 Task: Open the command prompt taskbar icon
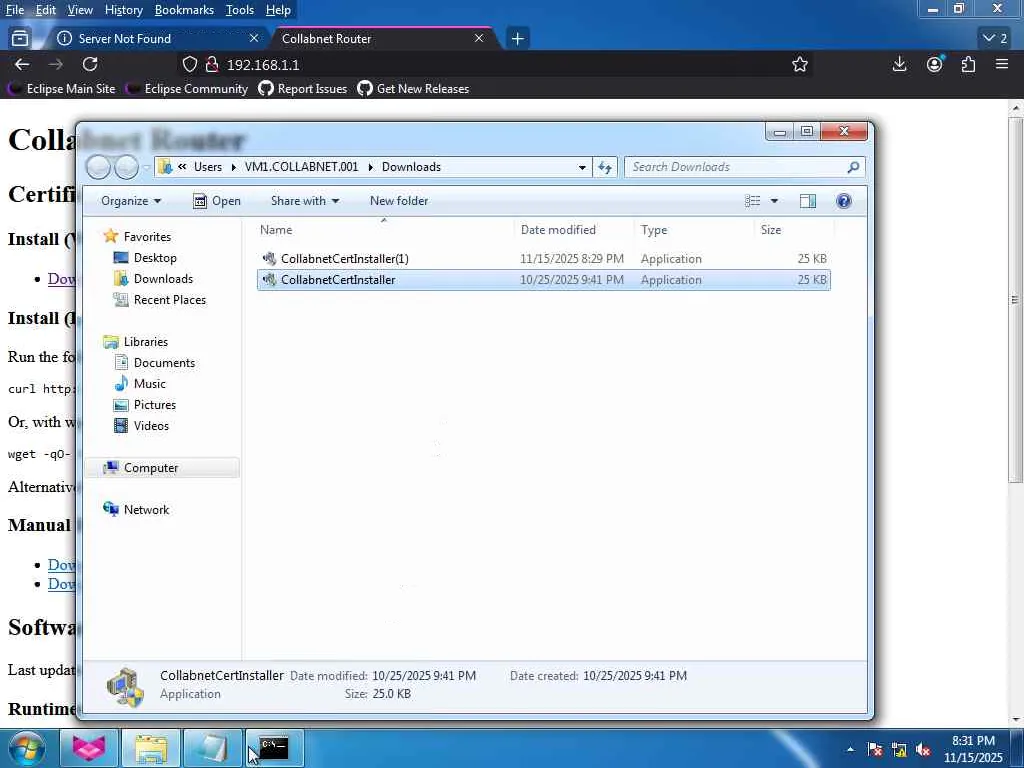click(x=274, y=748)
